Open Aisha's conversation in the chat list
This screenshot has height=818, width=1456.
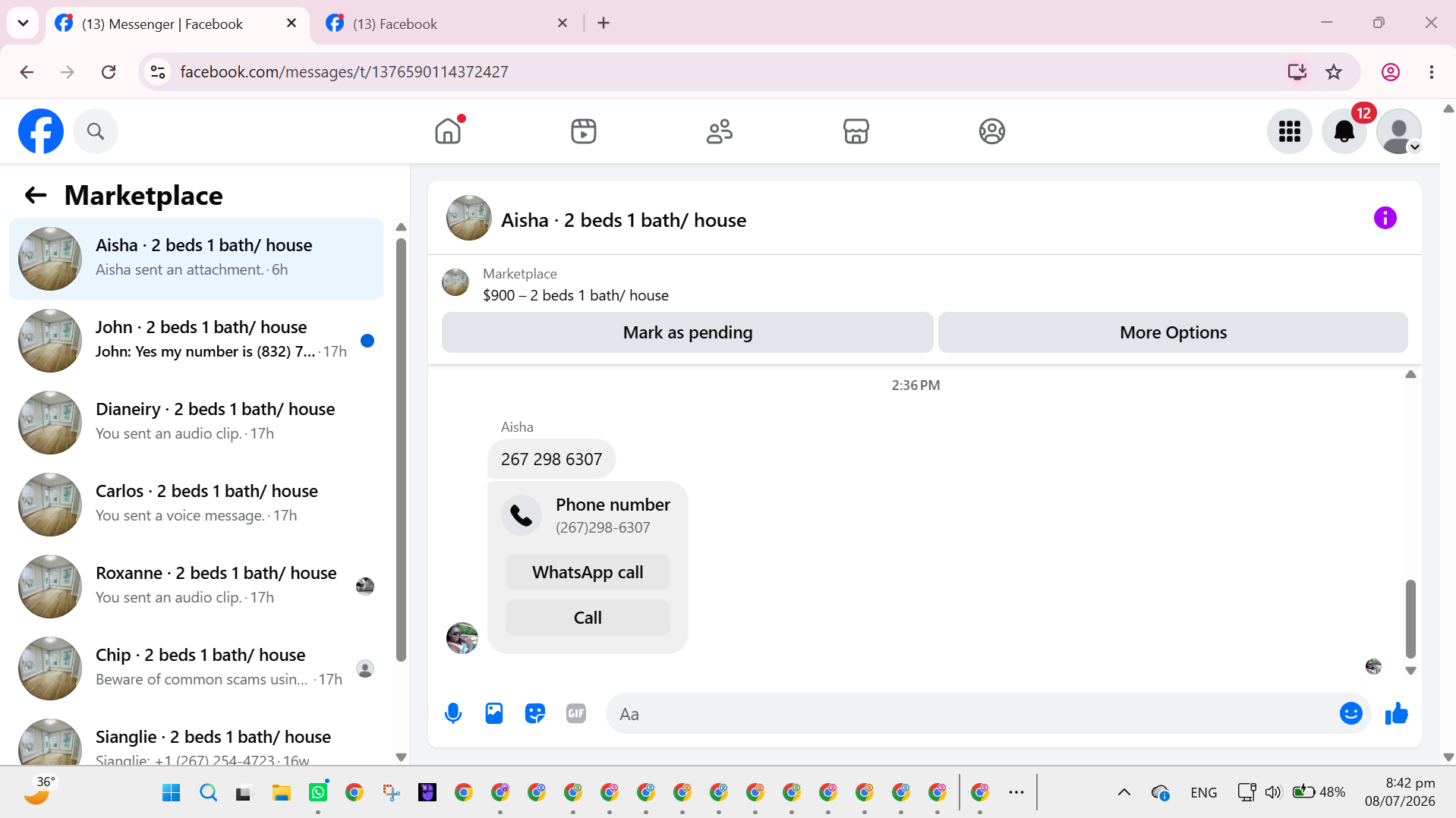[196, 259]
